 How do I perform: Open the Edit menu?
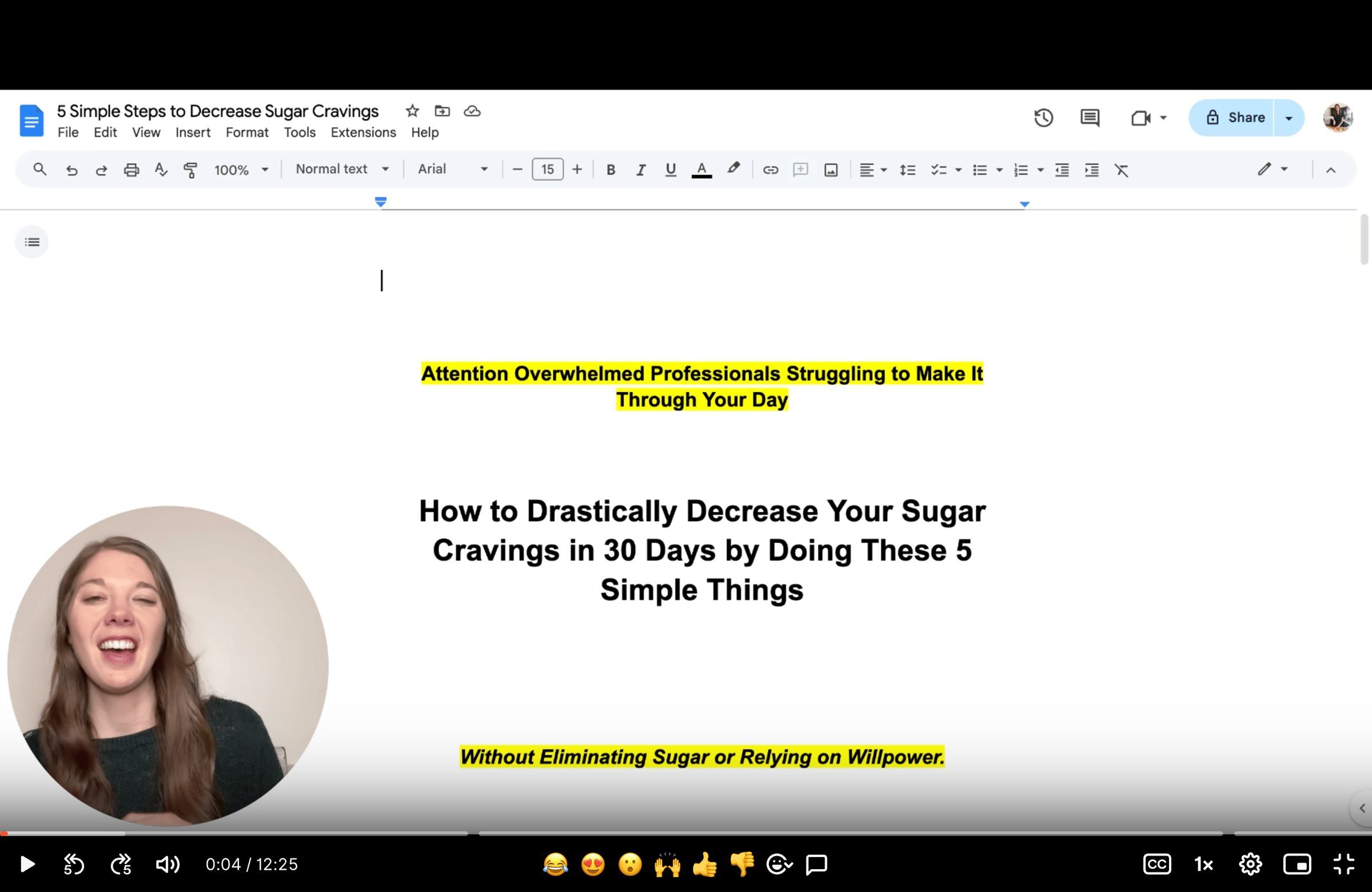coord(106,133)
